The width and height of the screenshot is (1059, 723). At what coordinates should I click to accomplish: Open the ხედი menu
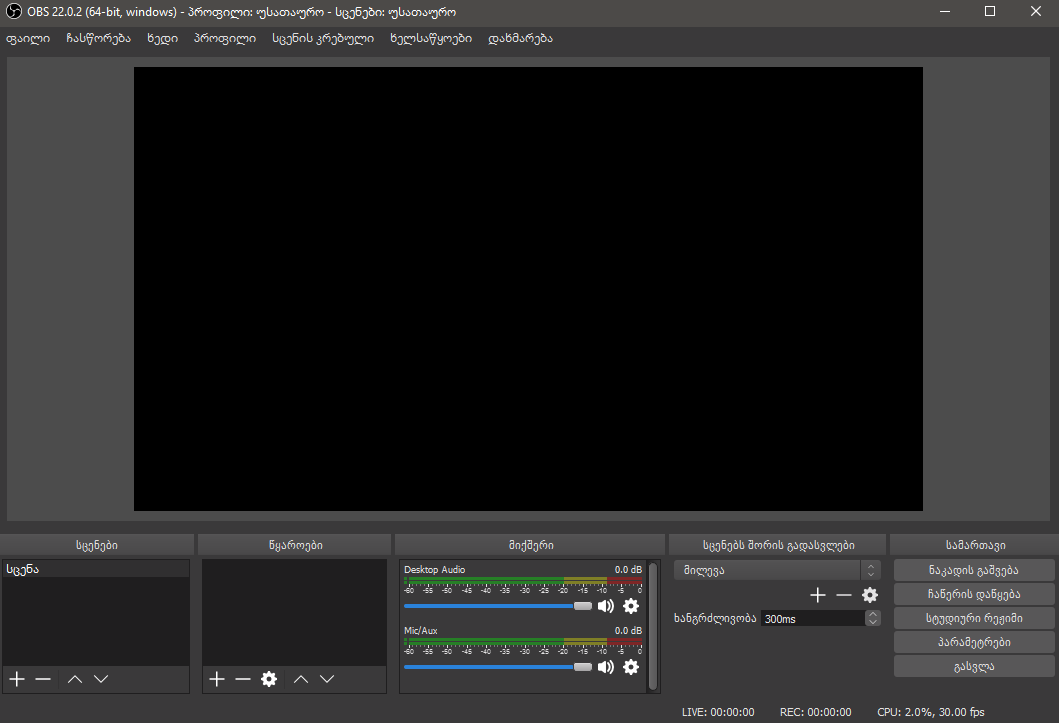click(163, 38)
